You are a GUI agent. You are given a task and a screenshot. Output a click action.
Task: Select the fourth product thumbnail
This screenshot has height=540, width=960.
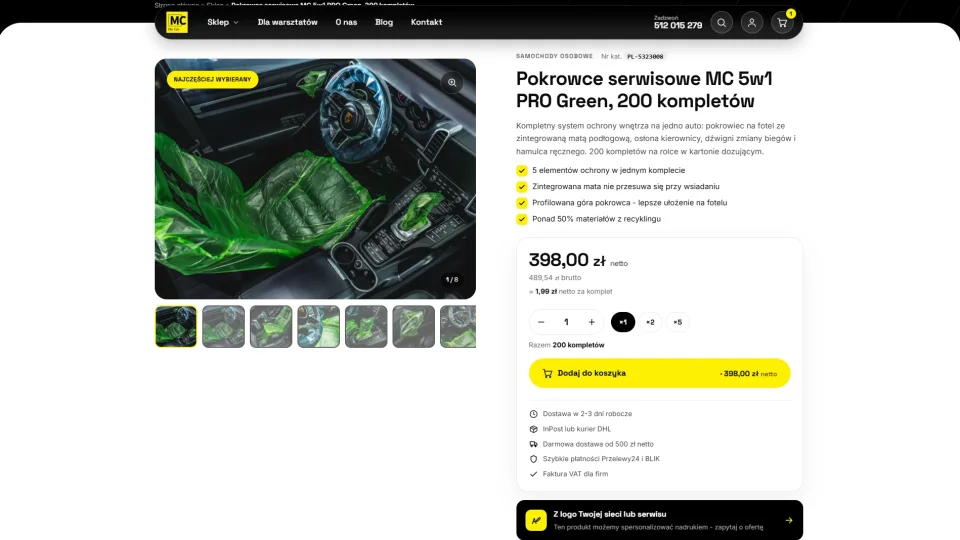tap(318, 326)
